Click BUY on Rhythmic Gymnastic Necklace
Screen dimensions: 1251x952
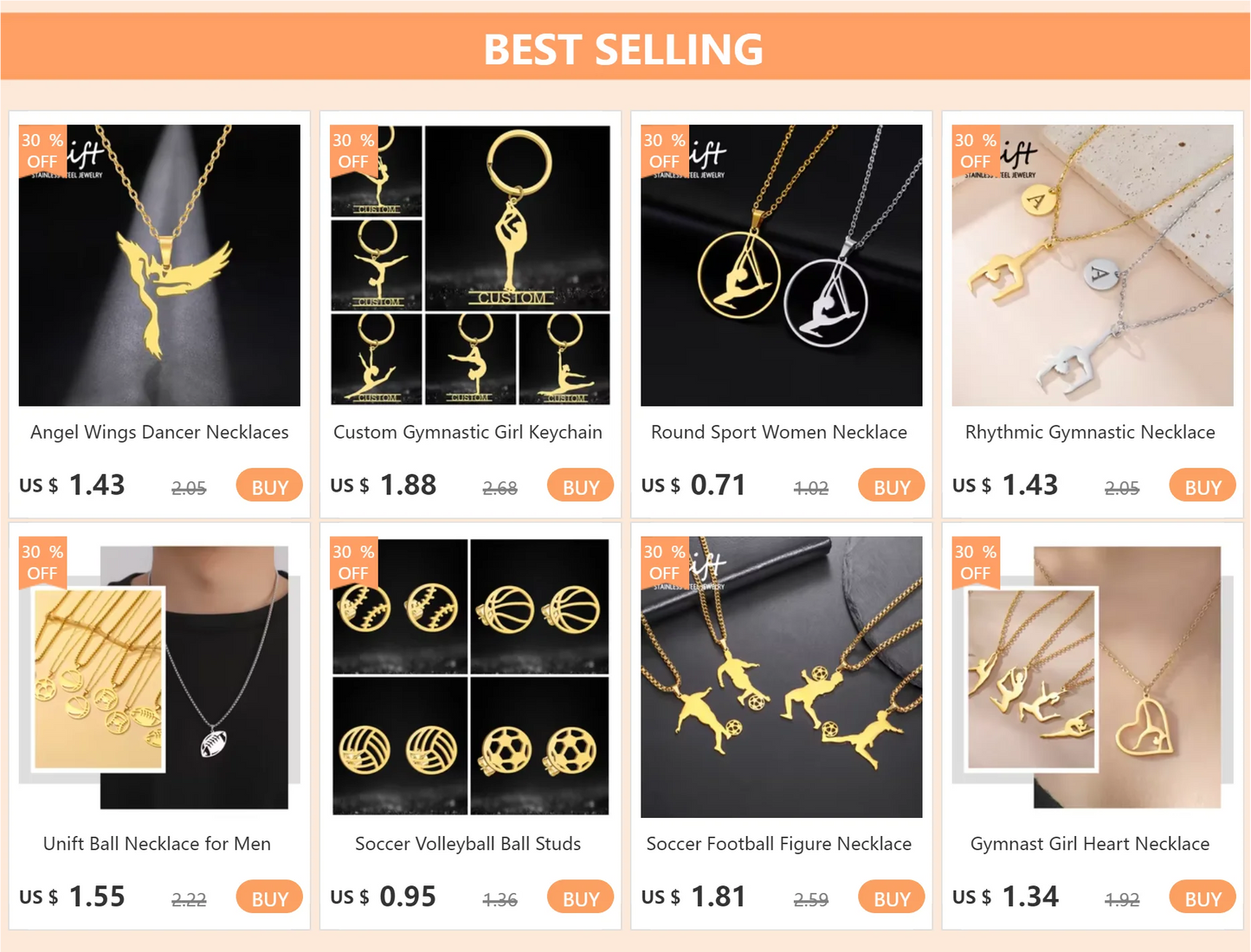coord(1203,486)
